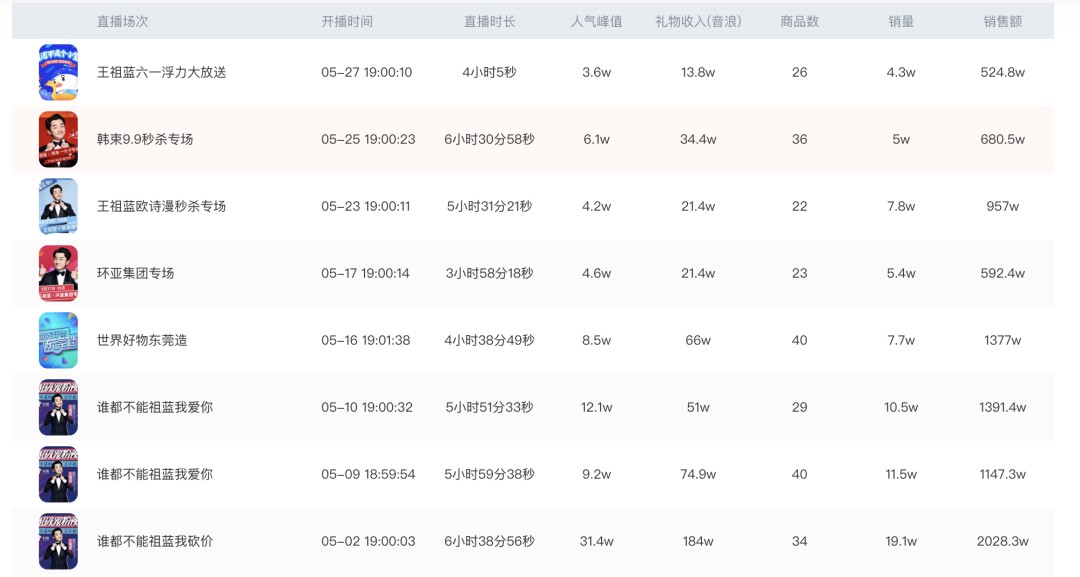Image resolution: width=1080 pixels, height=577 pixels.
Task: Sort by 人气峰值 column header
Action: coord(596,21)
